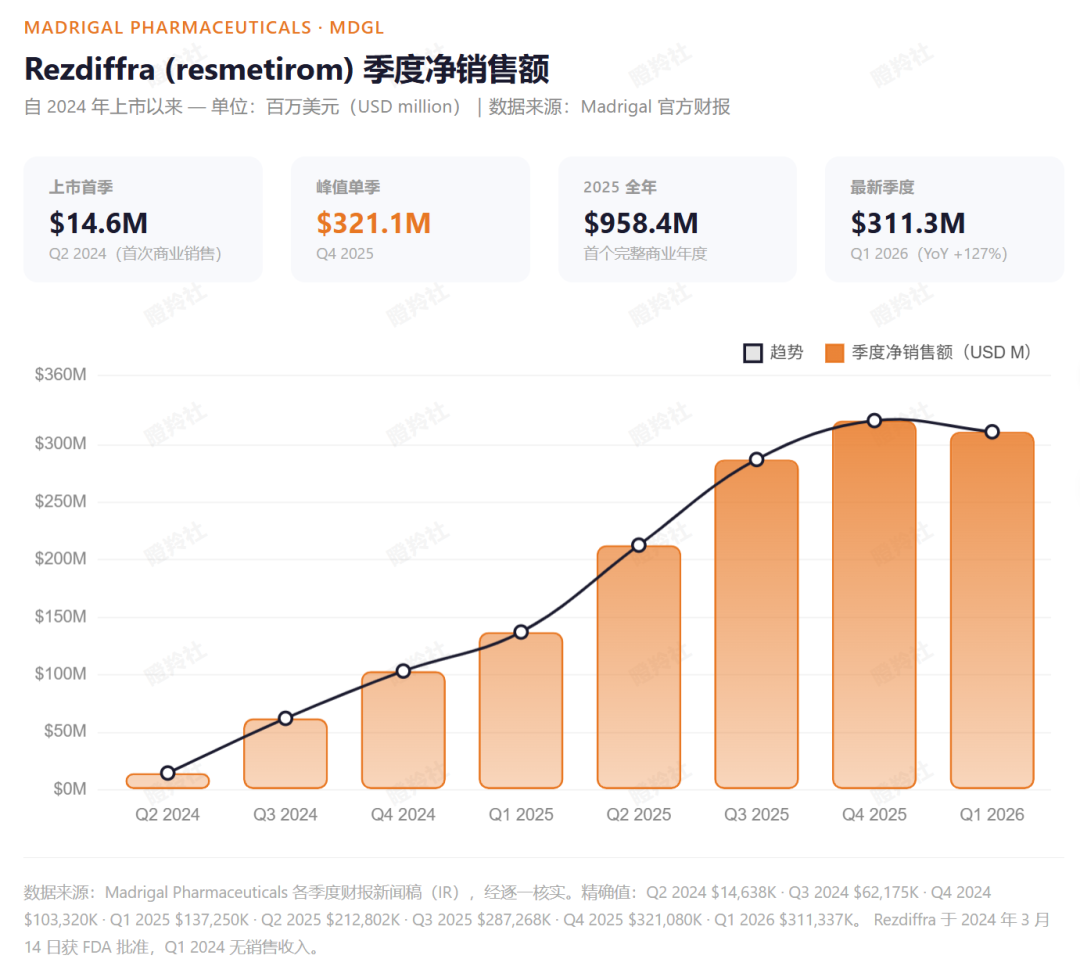Toggle the 趋势 legend swatch

coord(753,353)
